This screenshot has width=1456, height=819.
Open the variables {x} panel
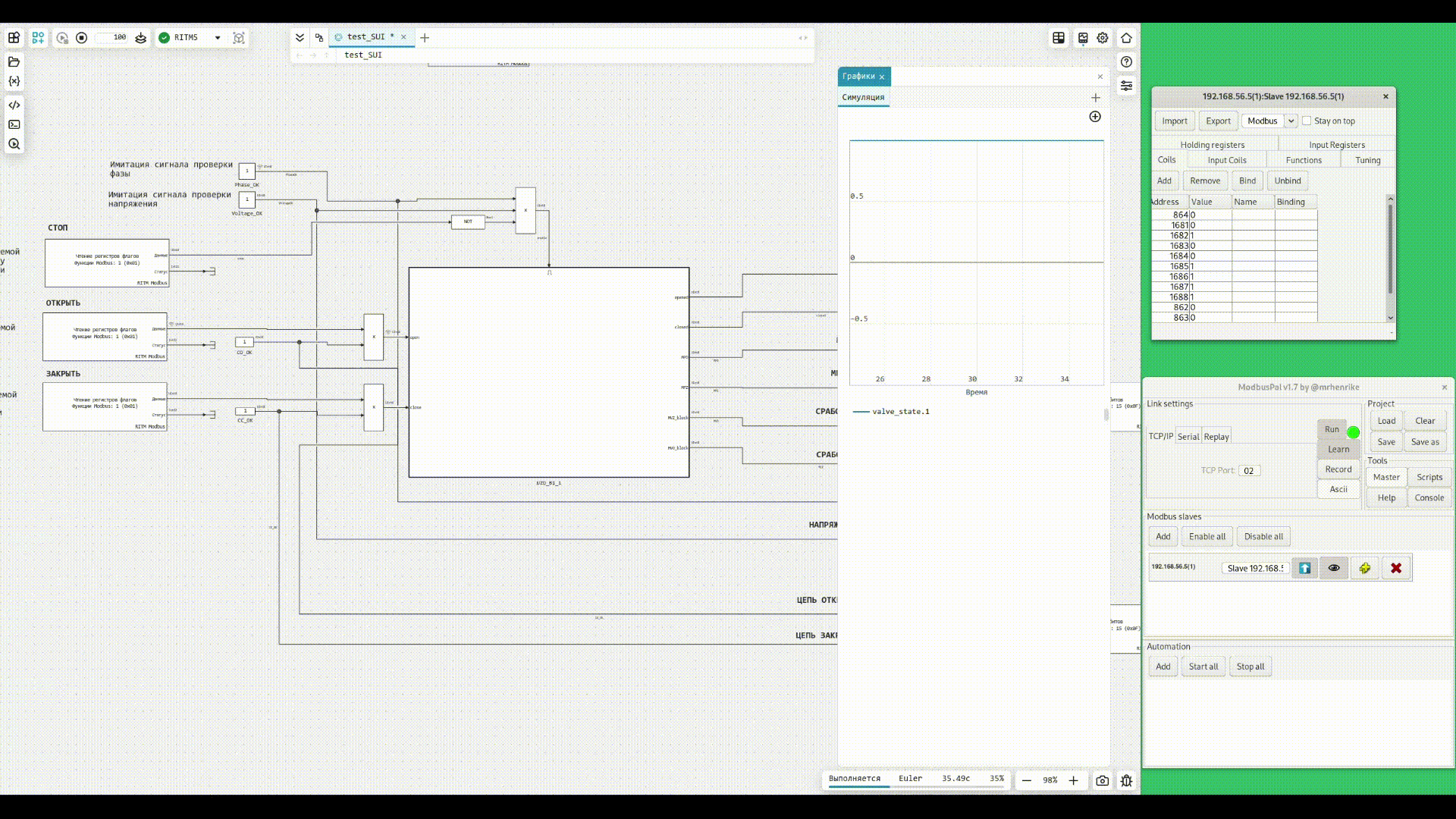point(14,81)
